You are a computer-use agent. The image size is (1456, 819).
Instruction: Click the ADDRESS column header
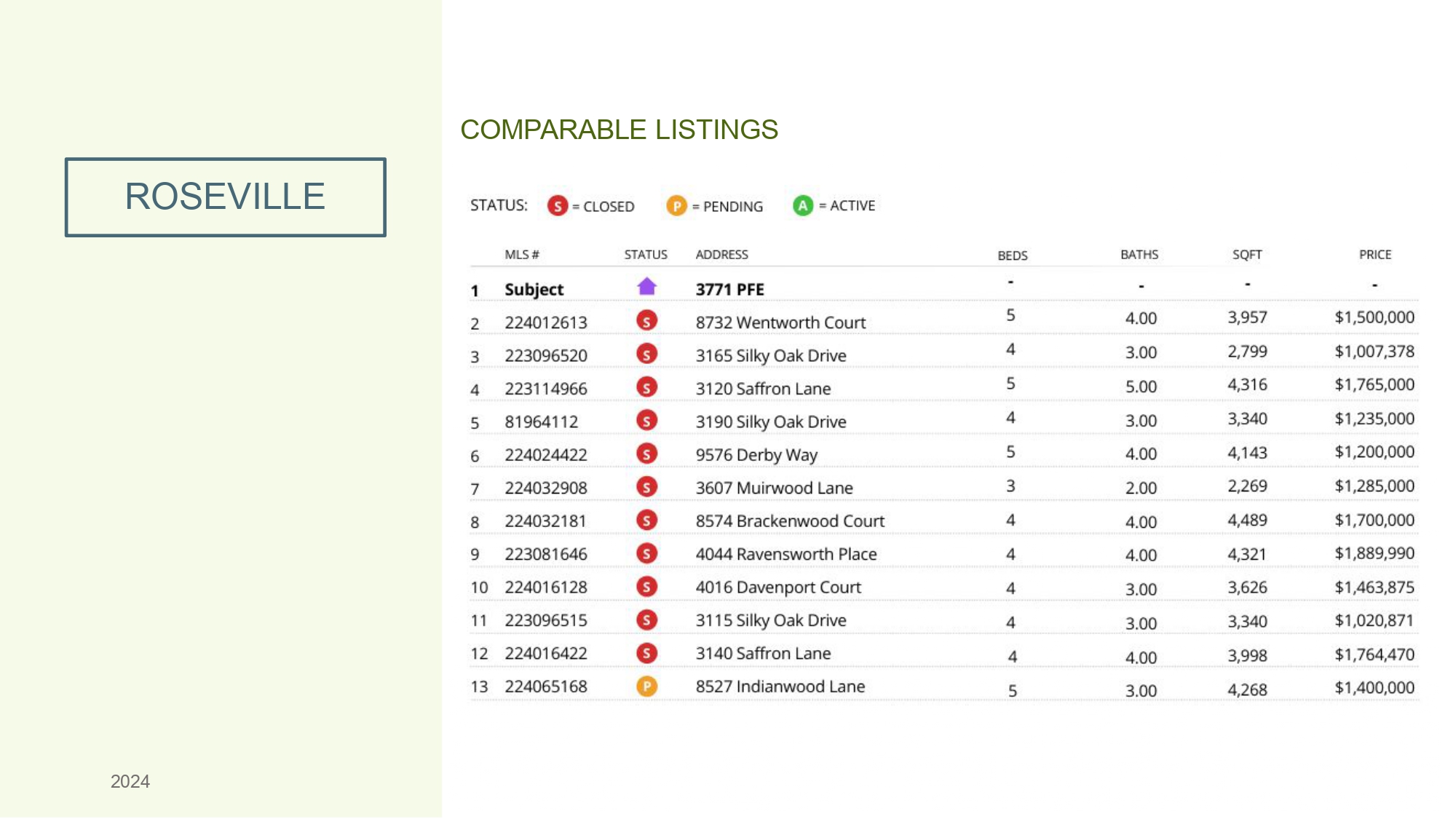coord(722,255)
